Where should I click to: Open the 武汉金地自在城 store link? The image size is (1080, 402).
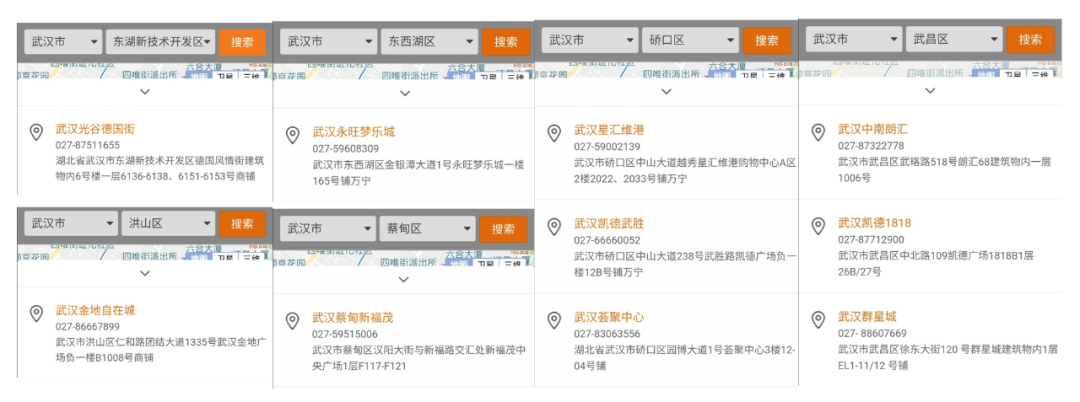pyautogui.click(x=95, y=310)
